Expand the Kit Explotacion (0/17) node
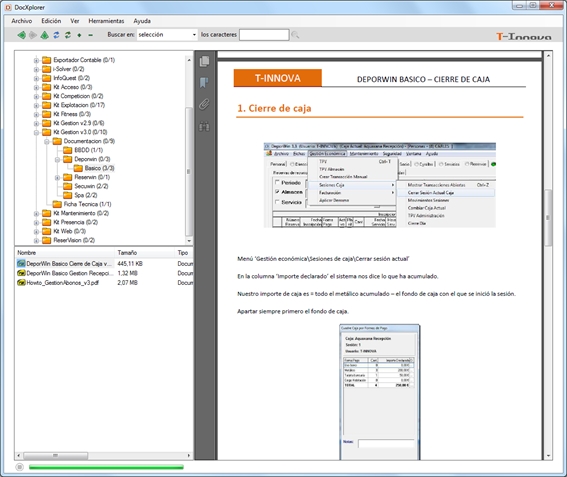567x477 pixels. pyautogui.click(x=36, y=106)
